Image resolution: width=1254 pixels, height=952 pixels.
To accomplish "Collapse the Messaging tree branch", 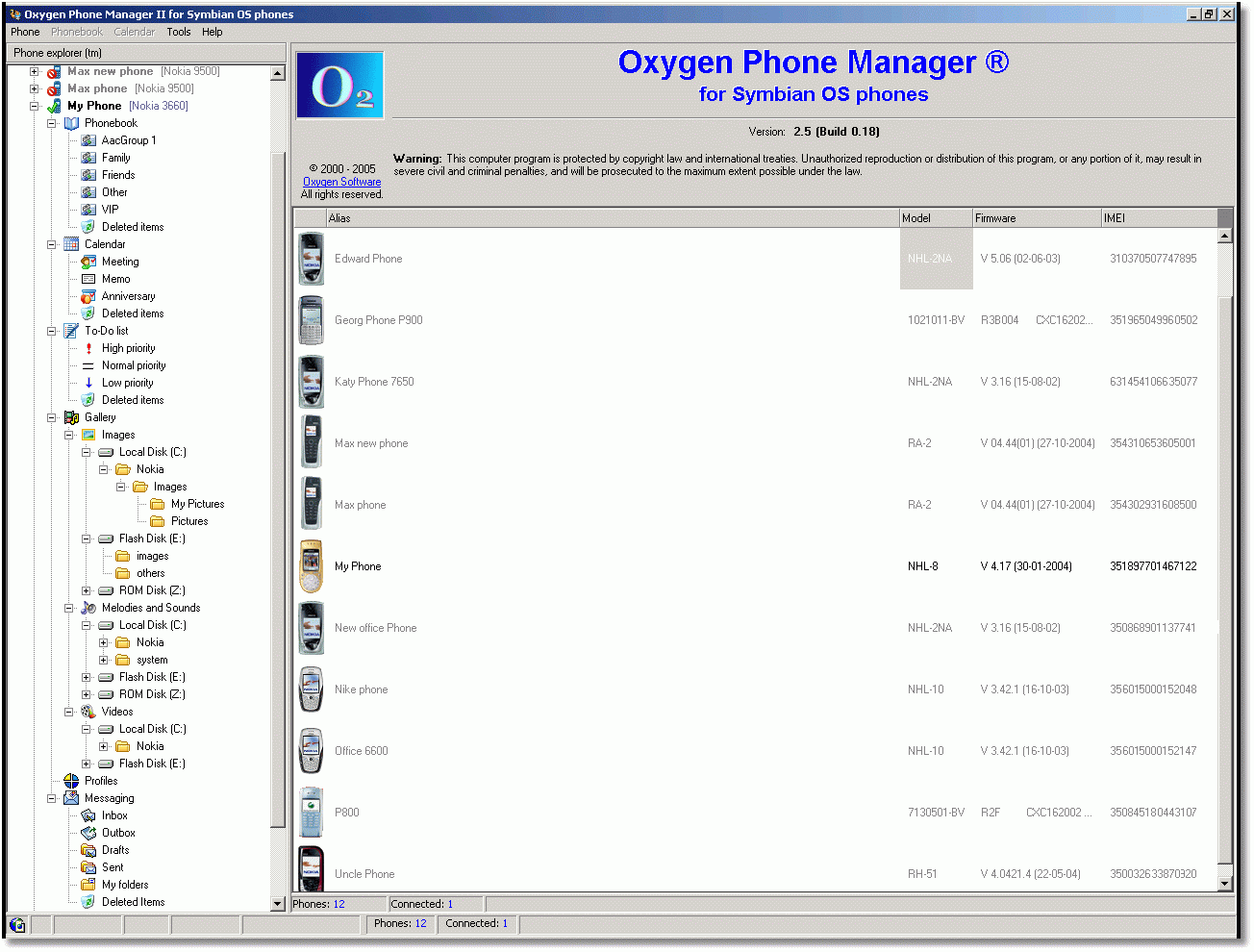I will 52,798.
